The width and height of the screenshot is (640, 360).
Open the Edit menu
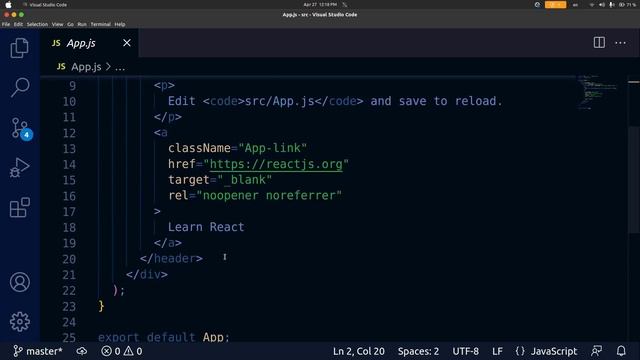pos(18,24)
